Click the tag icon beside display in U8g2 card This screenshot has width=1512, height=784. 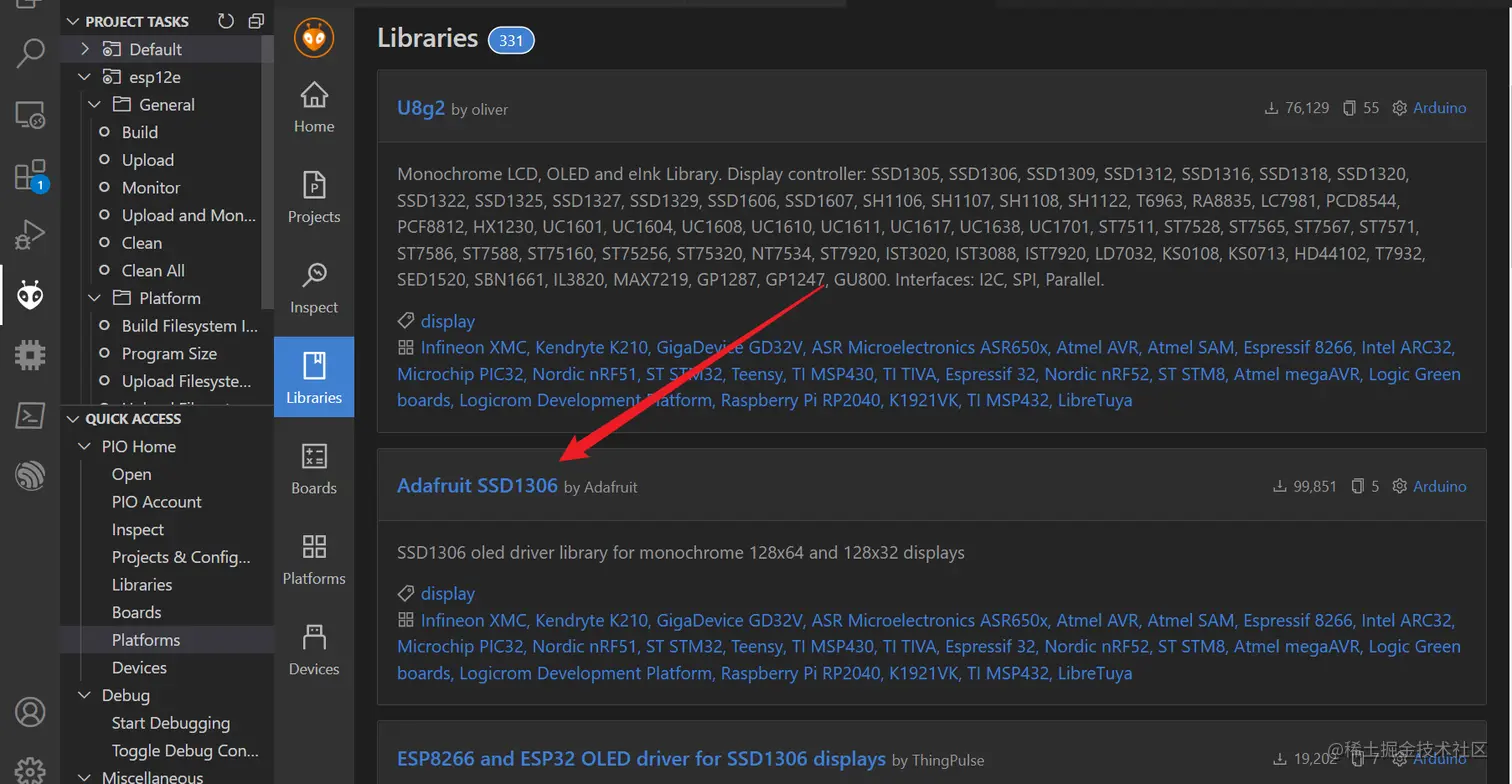click(x=405, y=321)
